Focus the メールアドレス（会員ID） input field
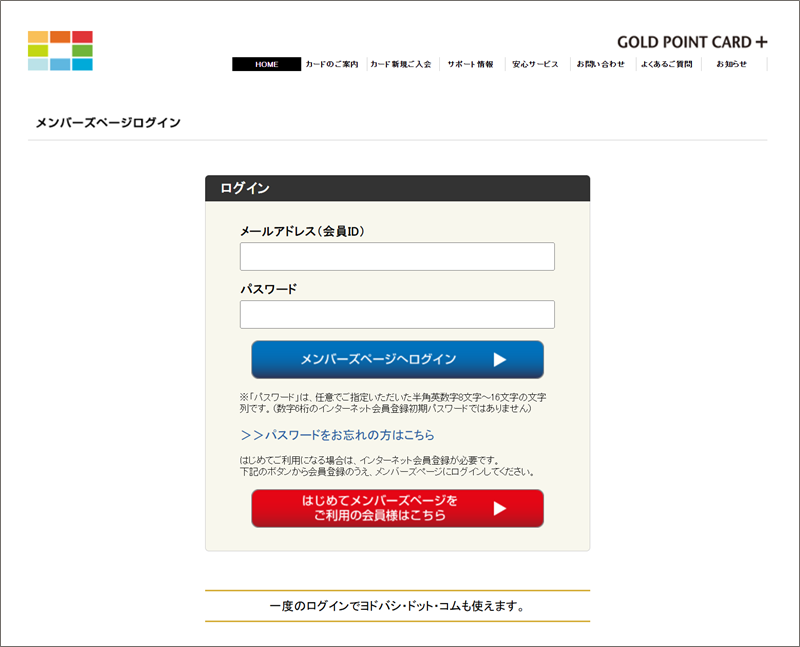This screenshot has height=647, width=800. pyautogui.click(x=397, y=257)
